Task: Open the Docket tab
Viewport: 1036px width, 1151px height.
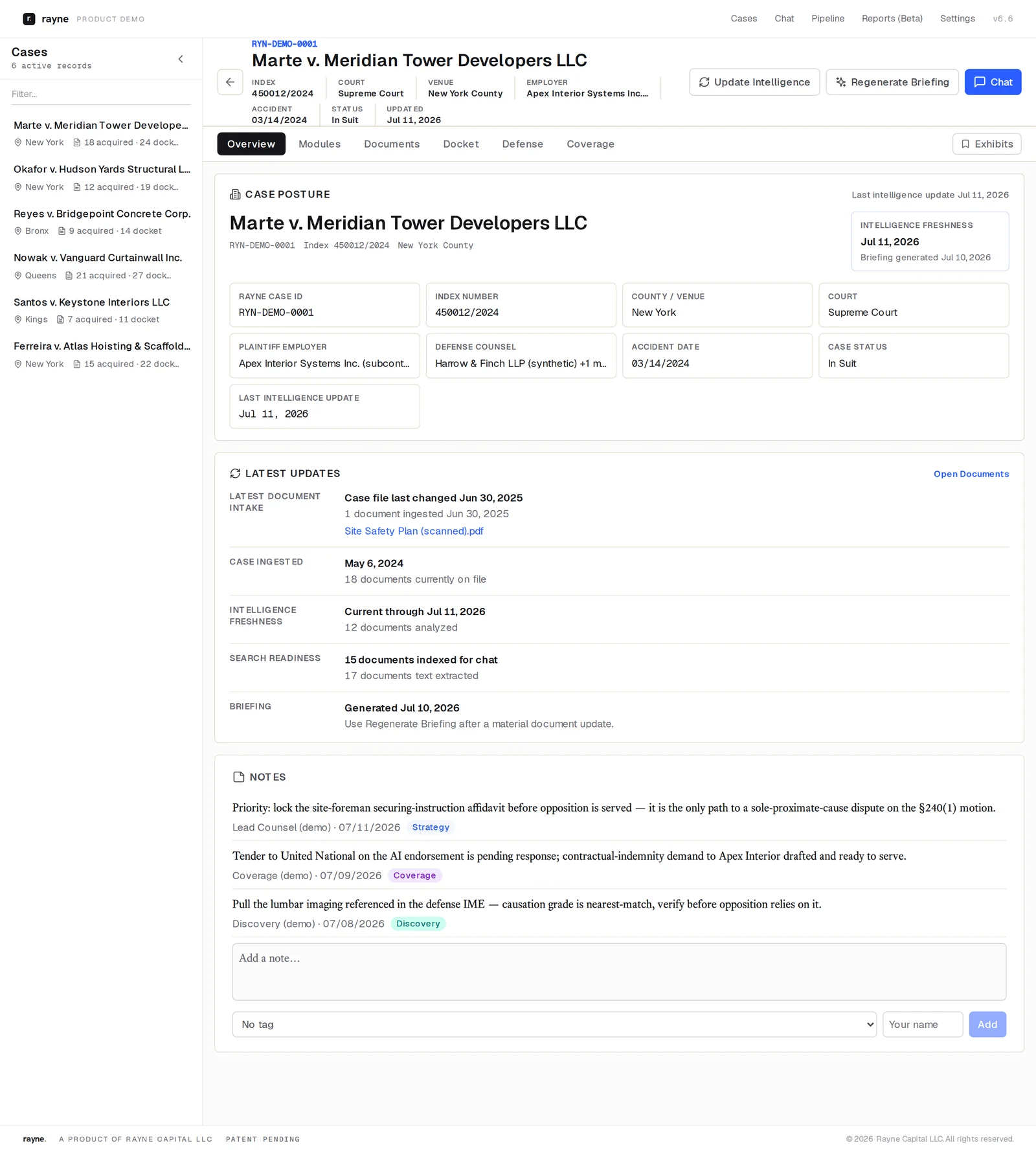Action: (x=461, y=144)
